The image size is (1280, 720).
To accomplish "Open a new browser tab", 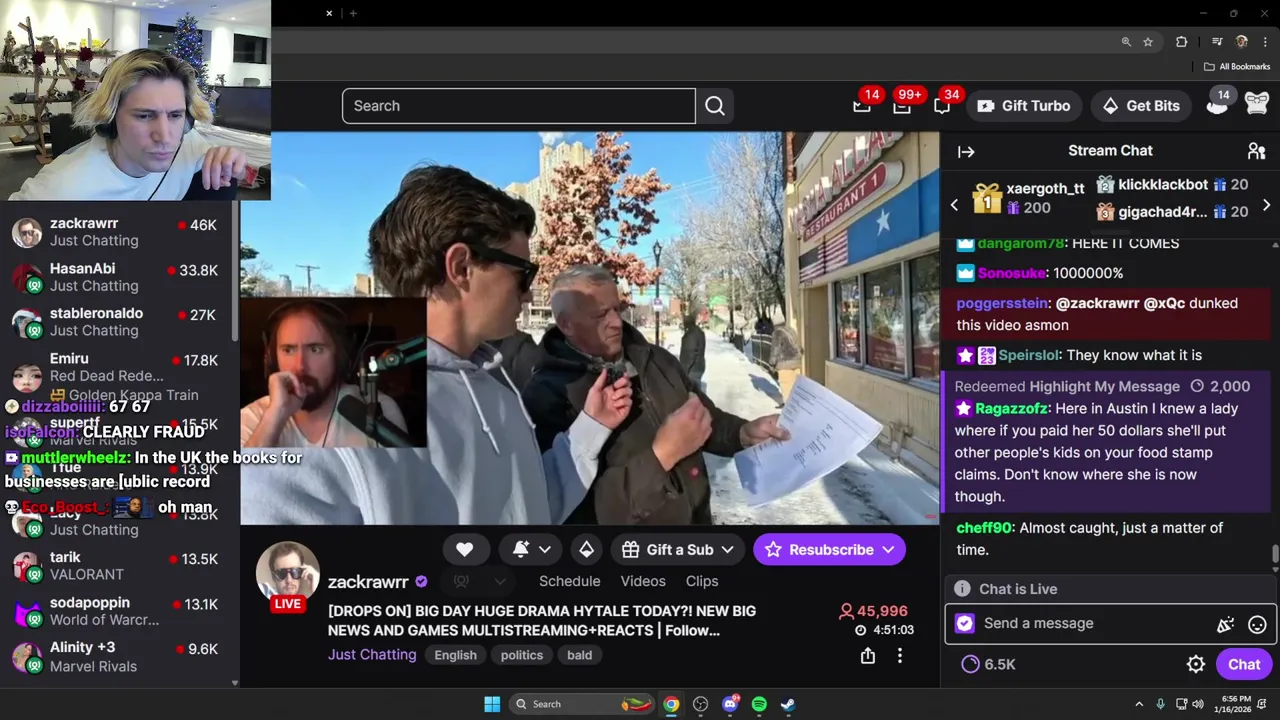I will pos(353,13).
